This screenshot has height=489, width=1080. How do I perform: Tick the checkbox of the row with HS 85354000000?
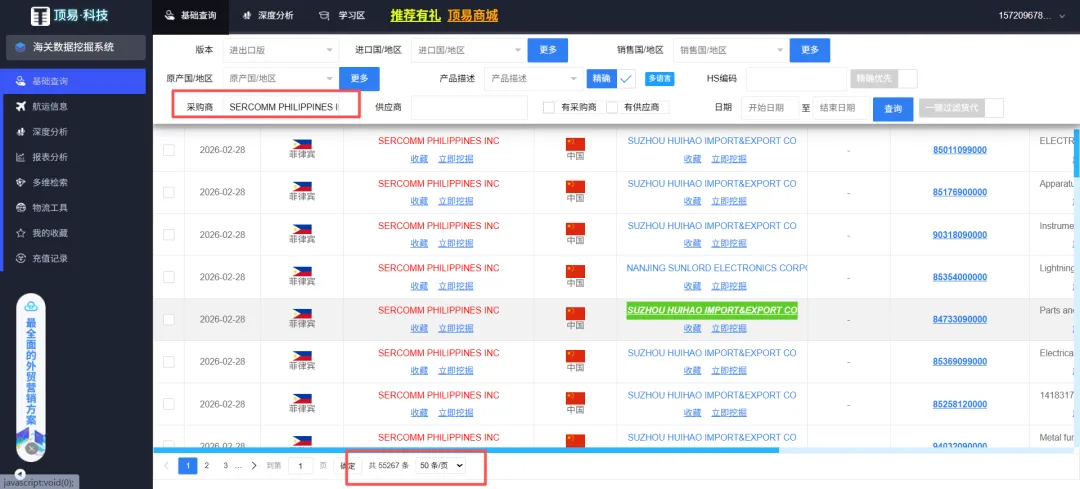pos(169,277)
